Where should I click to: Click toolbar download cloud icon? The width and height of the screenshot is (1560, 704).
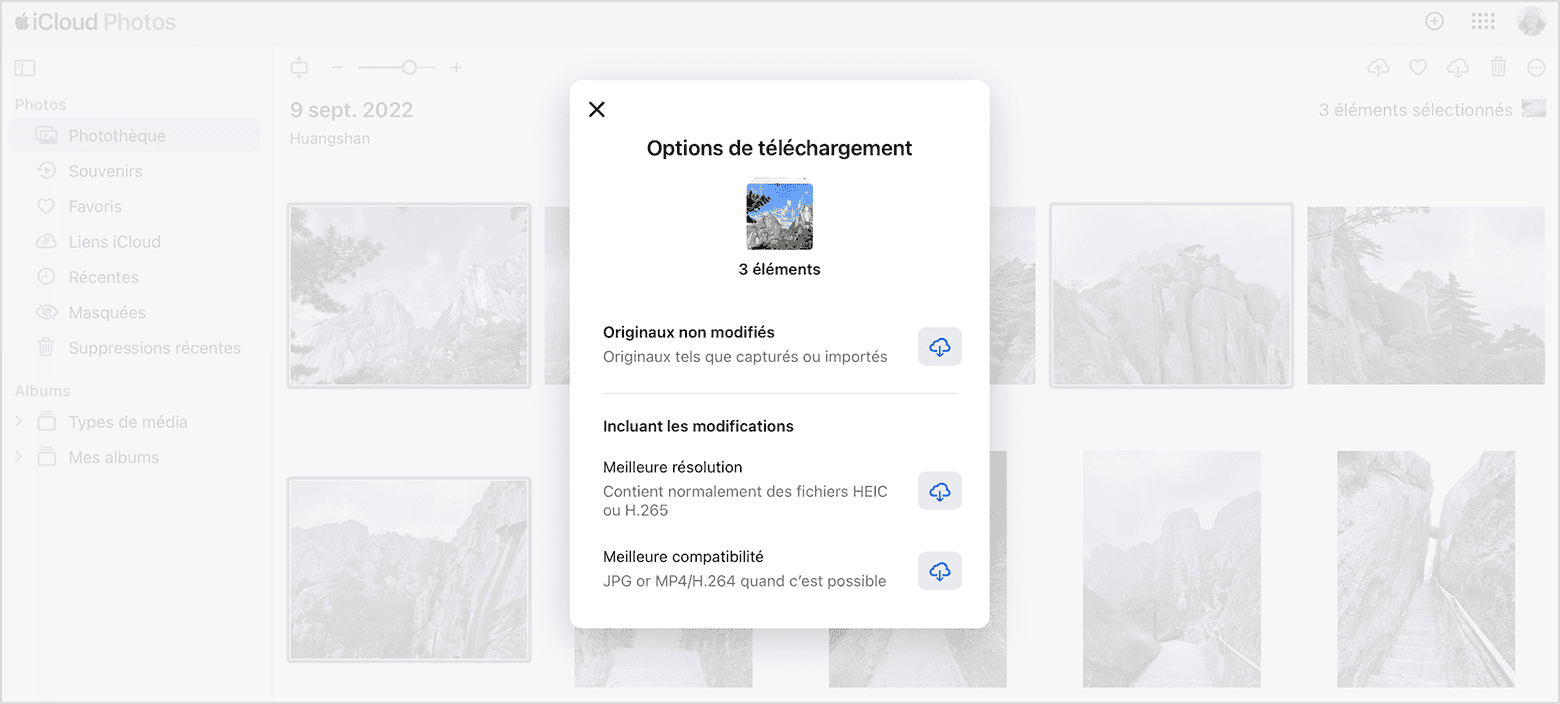1458,67
